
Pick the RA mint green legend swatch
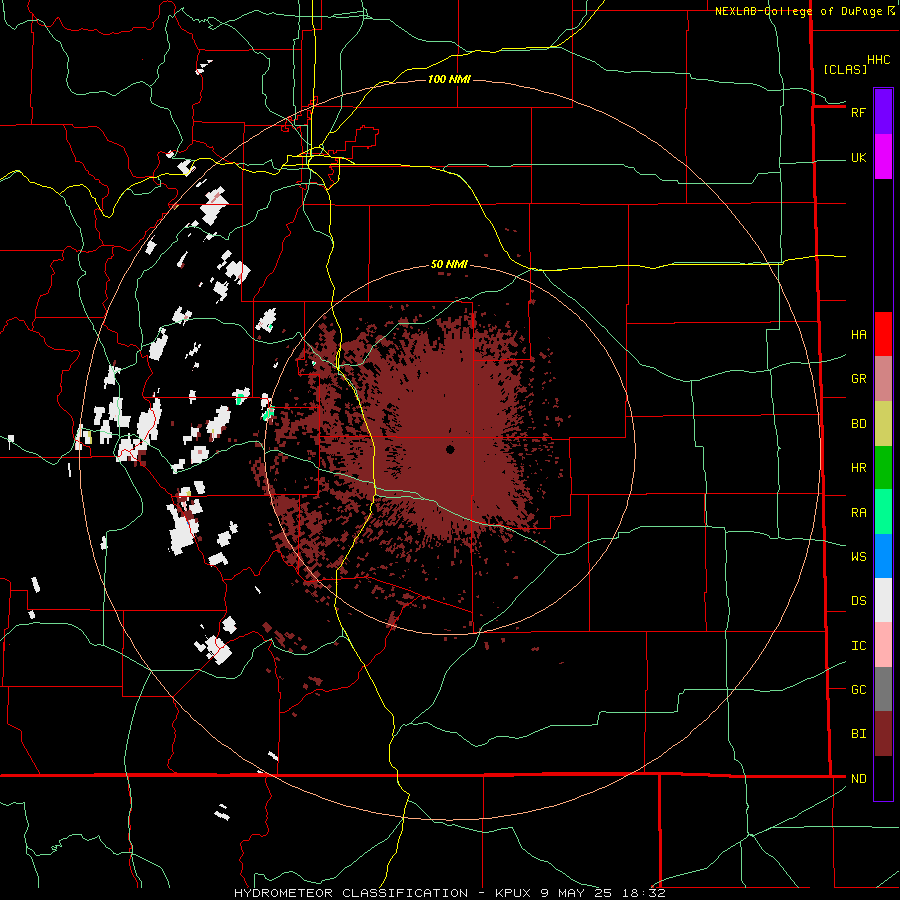tap(883, 512)
